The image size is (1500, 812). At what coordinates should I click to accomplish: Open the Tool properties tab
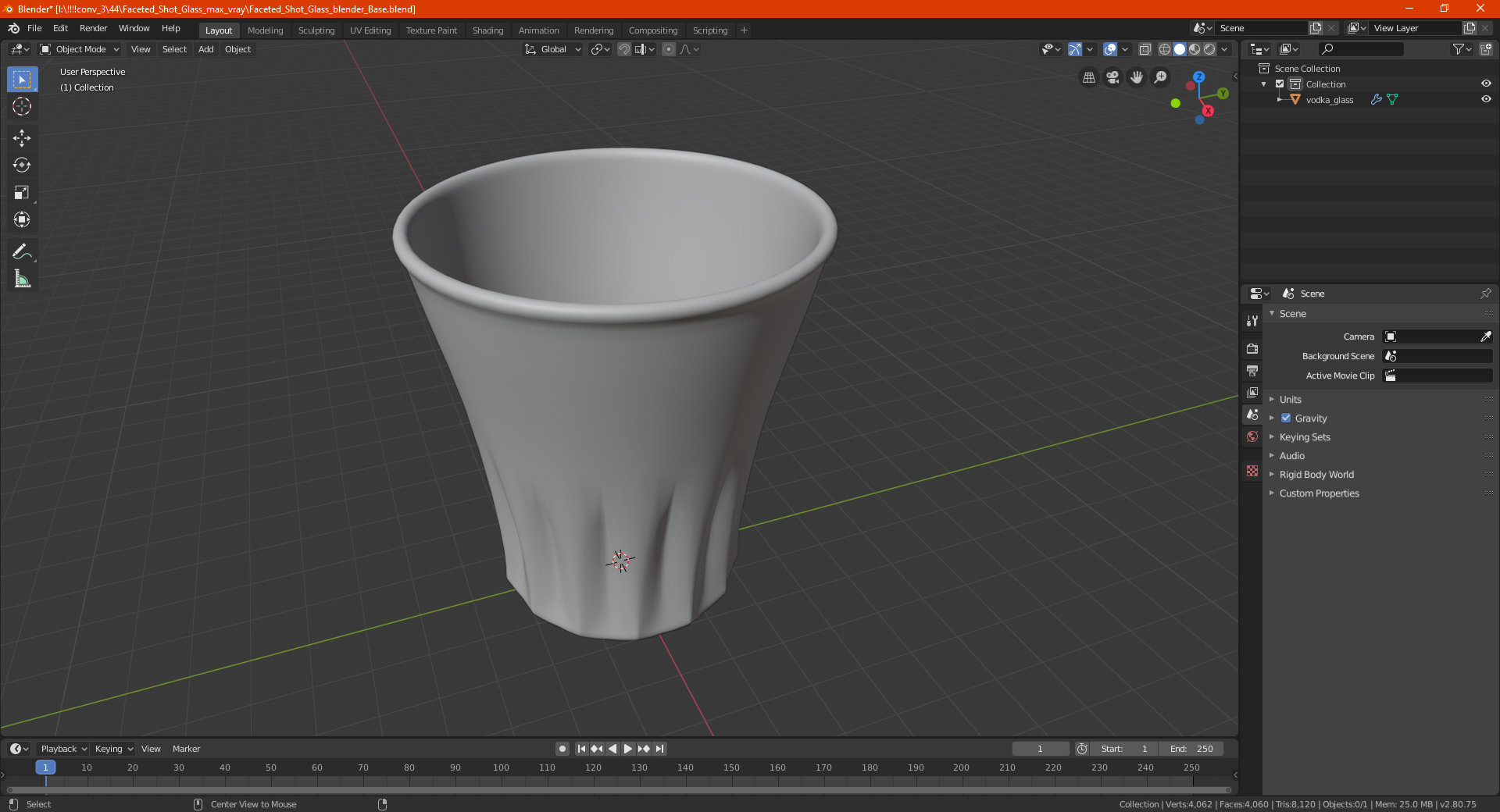(x=1252, y=321)
